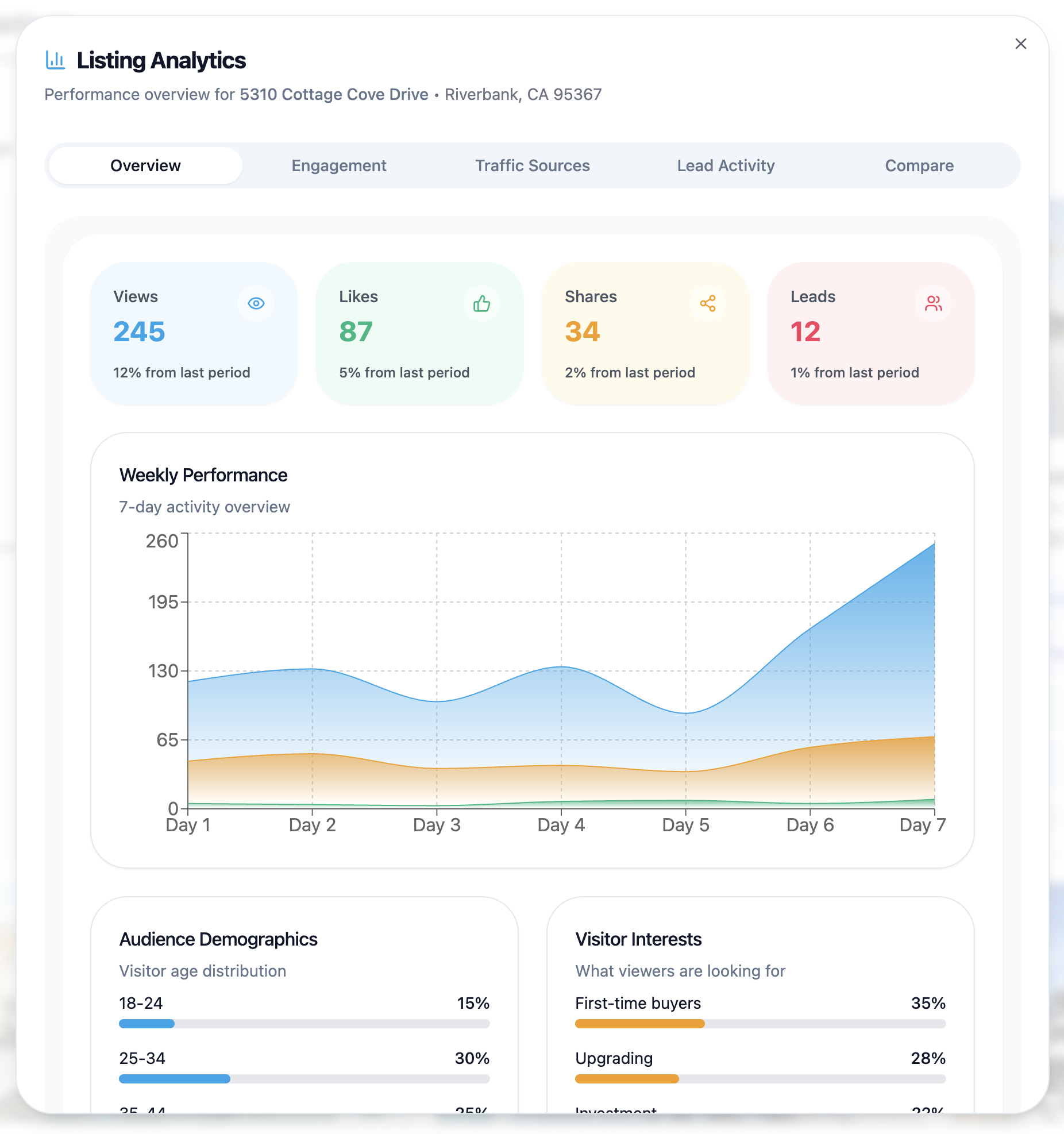Click the Weekly Performance chart heading
This screenshot has width=1064, height=1134.
pyautogui.click(x=203, y=475)
